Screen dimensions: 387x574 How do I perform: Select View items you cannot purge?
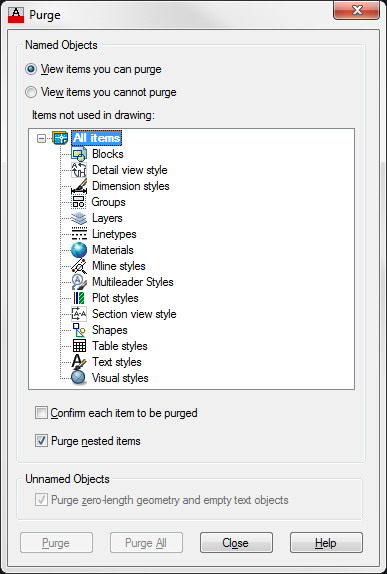101,92
